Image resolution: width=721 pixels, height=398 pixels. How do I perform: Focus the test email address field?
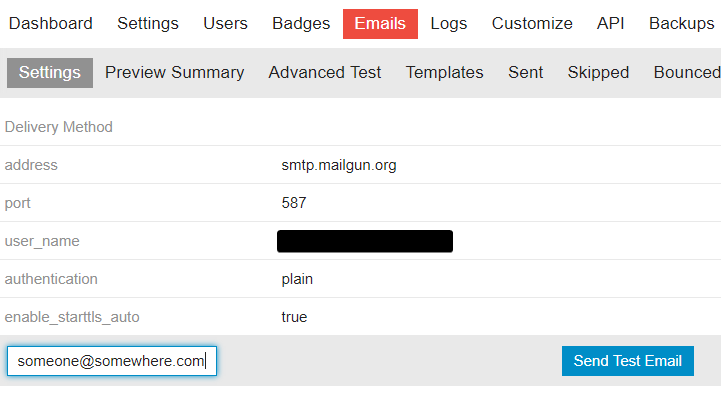coord(112,361)
